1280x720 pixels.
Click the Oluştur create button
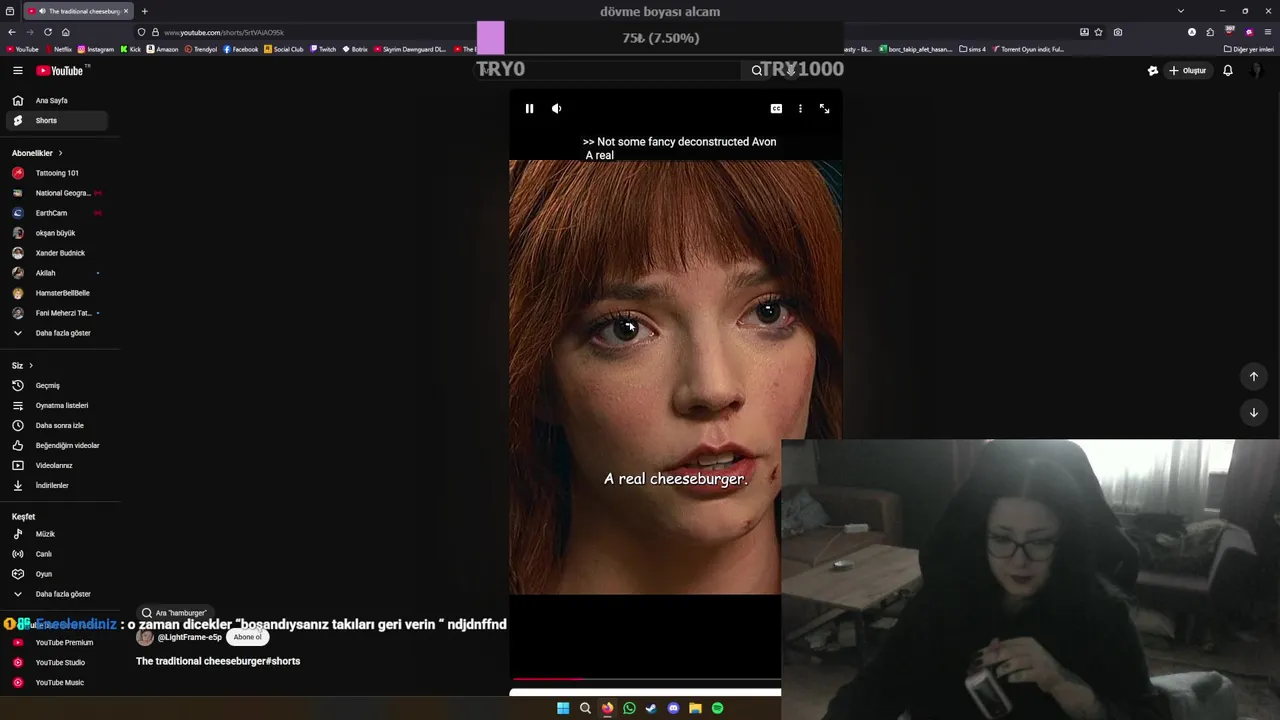(x=1188, y=71)
